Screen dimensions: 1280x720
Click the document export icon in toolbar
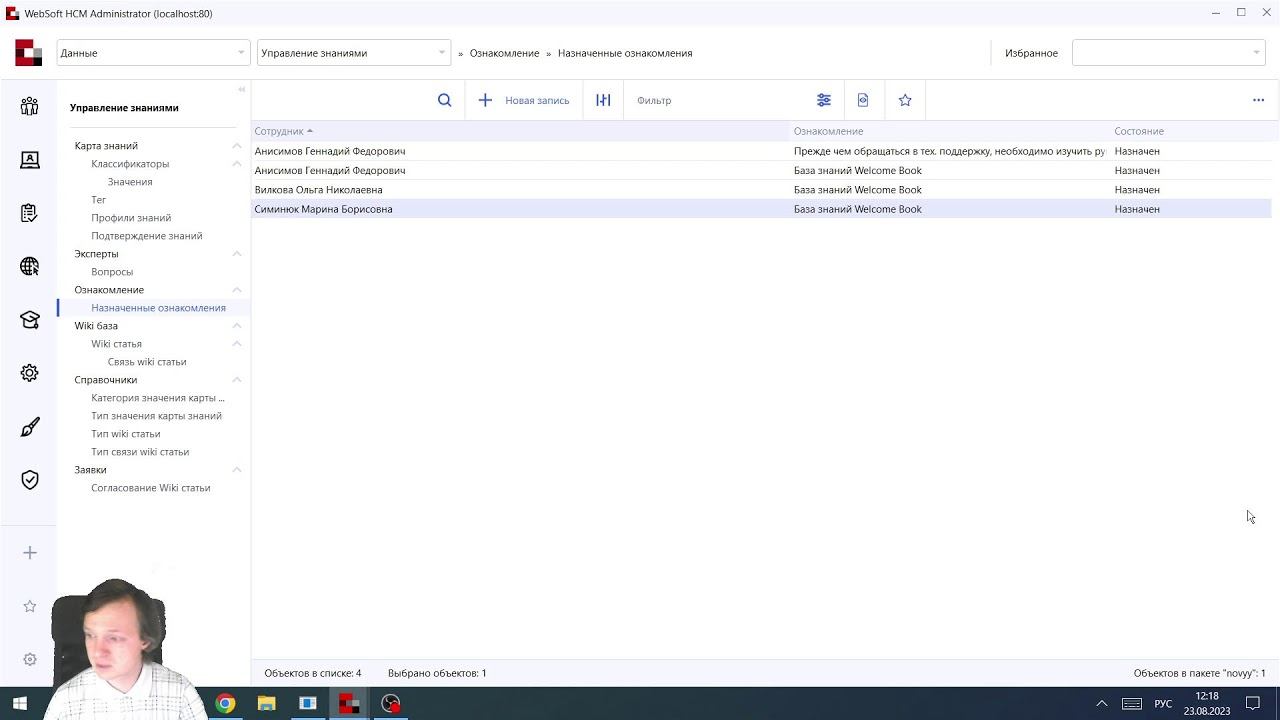click(863, 100)
